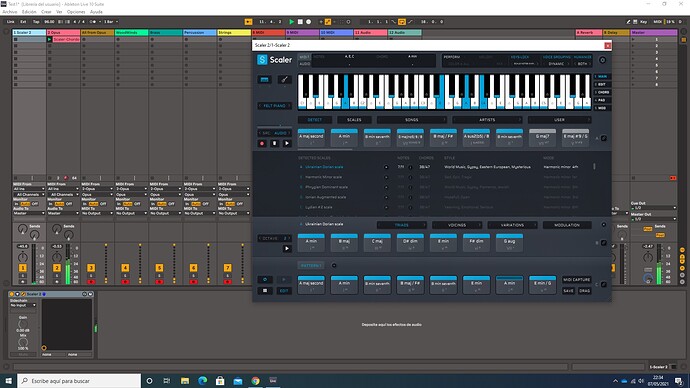
Task: Open Felt Piano instrument selector
Action: (x=275, y=106)
